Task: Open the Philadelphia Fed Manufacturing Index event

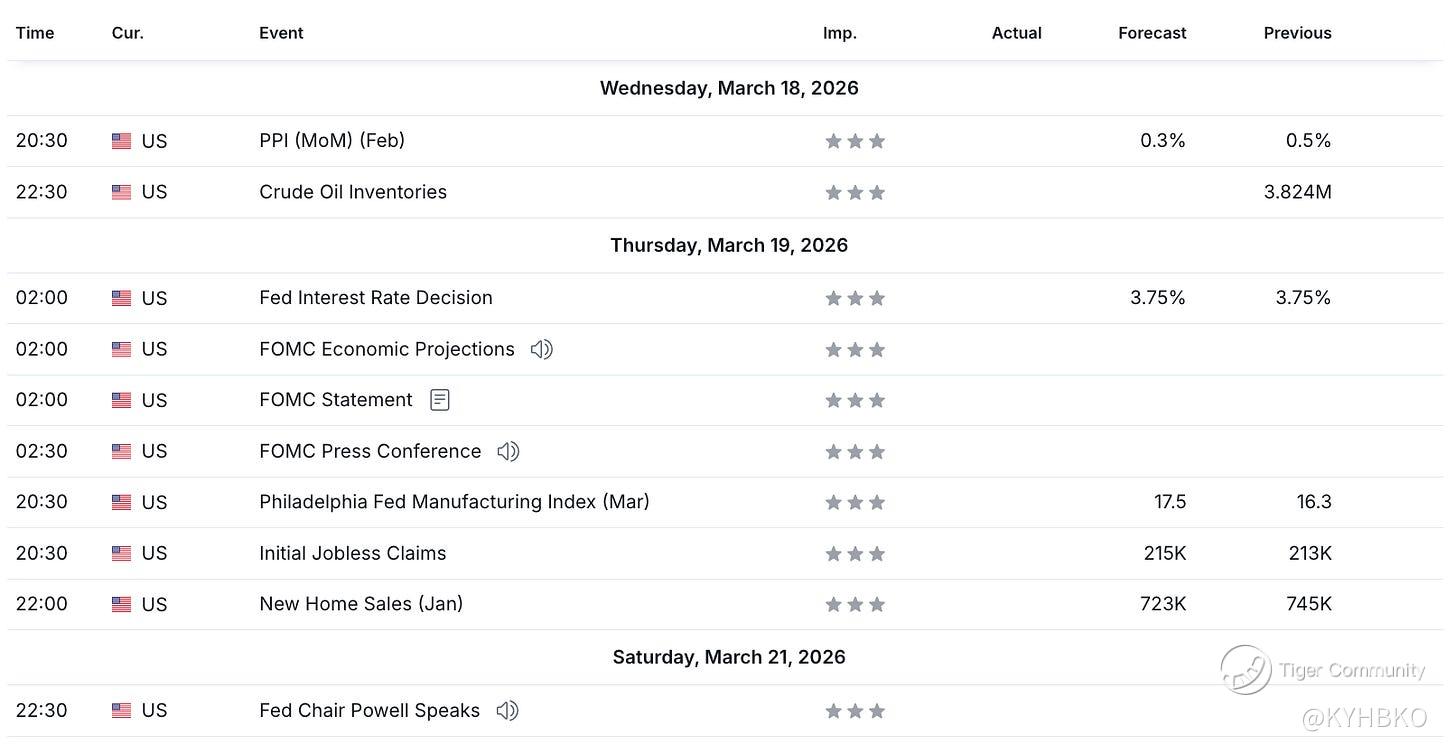Action: click(x=454, y=502)
